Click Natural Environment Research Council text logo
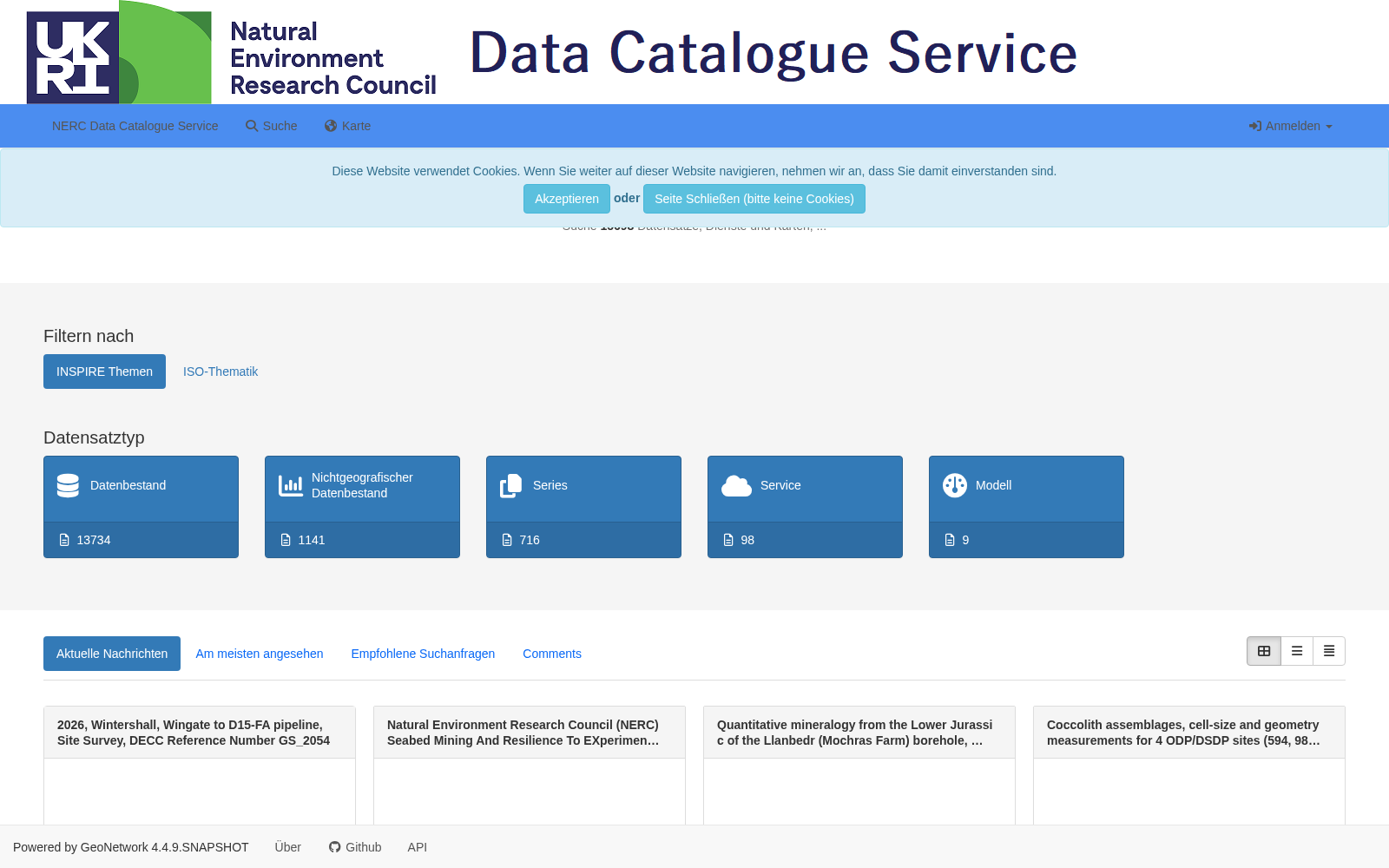Image resolution: width=1389 pixels, height=868 pixels. (x=333, y=58)
